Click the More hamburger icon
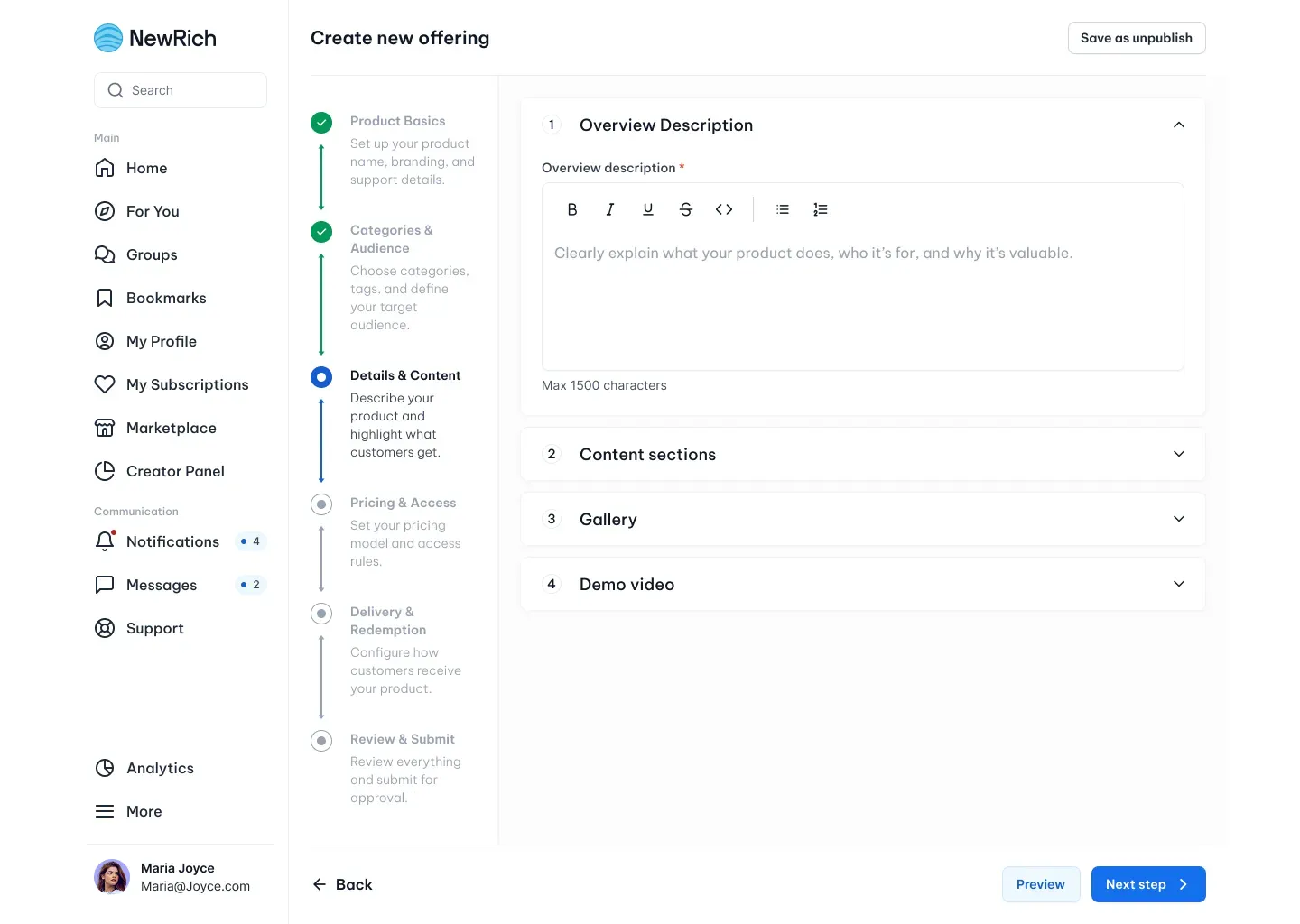Image resolution: width=1300 pixels, height=924 pixels. [105, 811]
